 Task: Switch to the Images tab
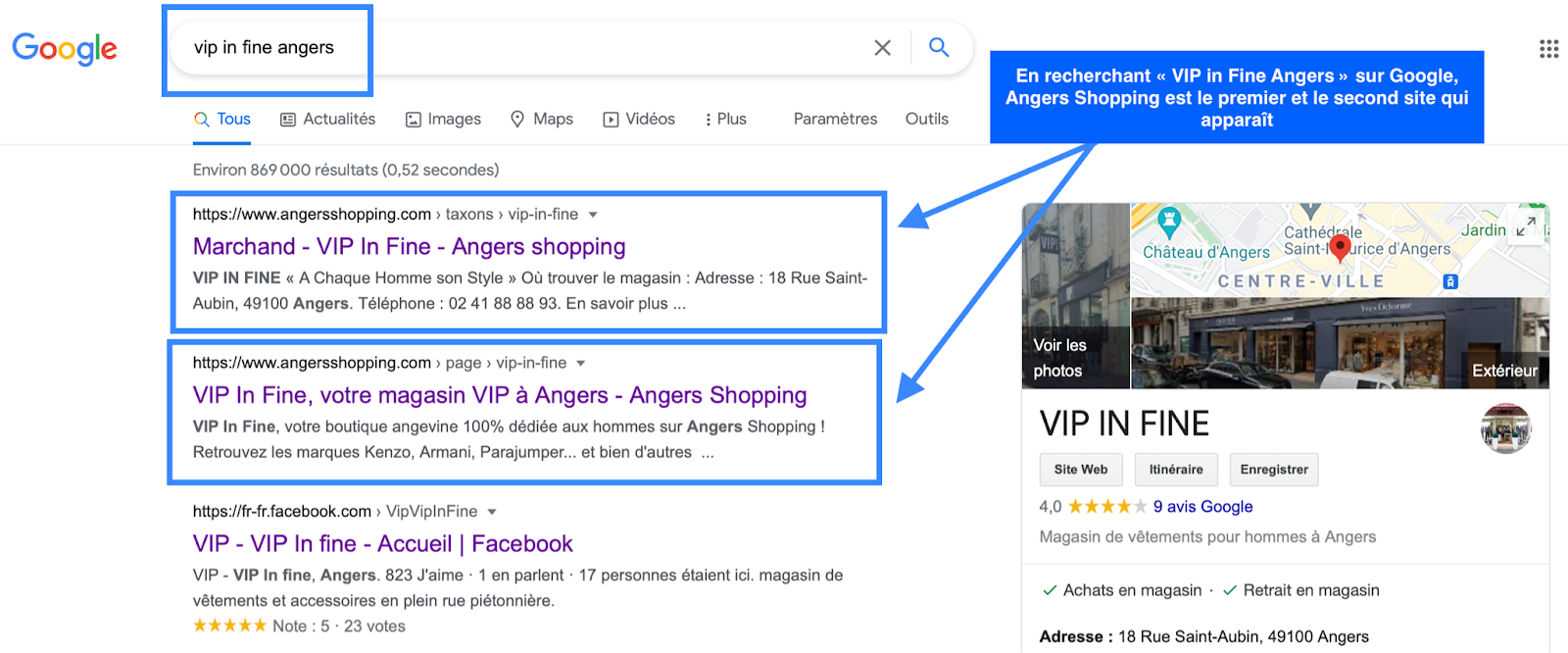443,119
